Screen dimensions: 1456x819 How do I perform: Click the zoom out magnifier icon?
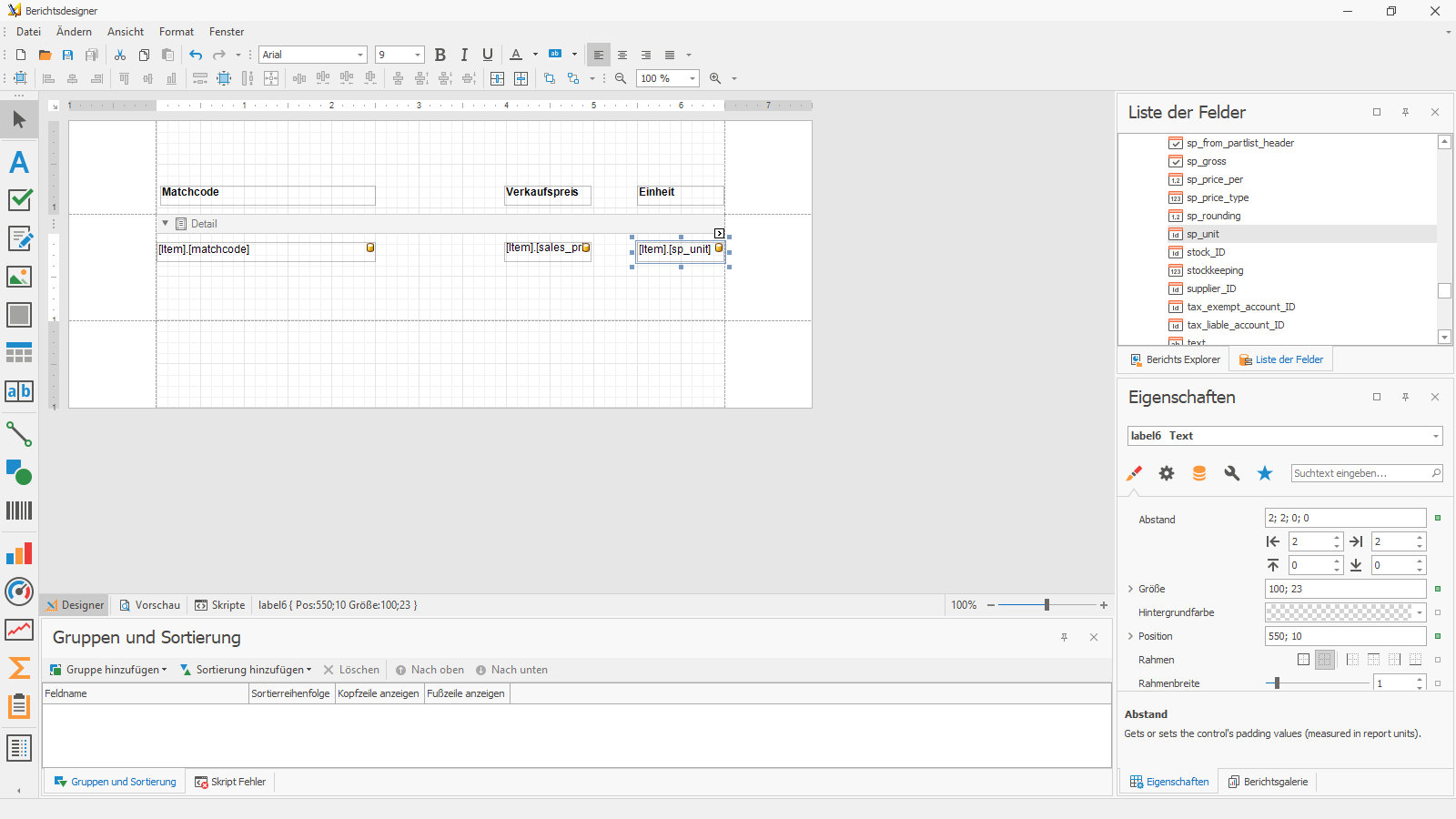pyautogui.click(x=621, y=78)
